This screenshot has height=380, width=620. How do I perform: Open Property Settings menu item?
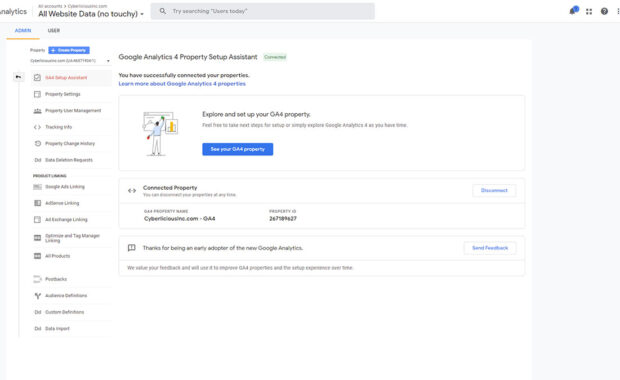pos(71,94)
